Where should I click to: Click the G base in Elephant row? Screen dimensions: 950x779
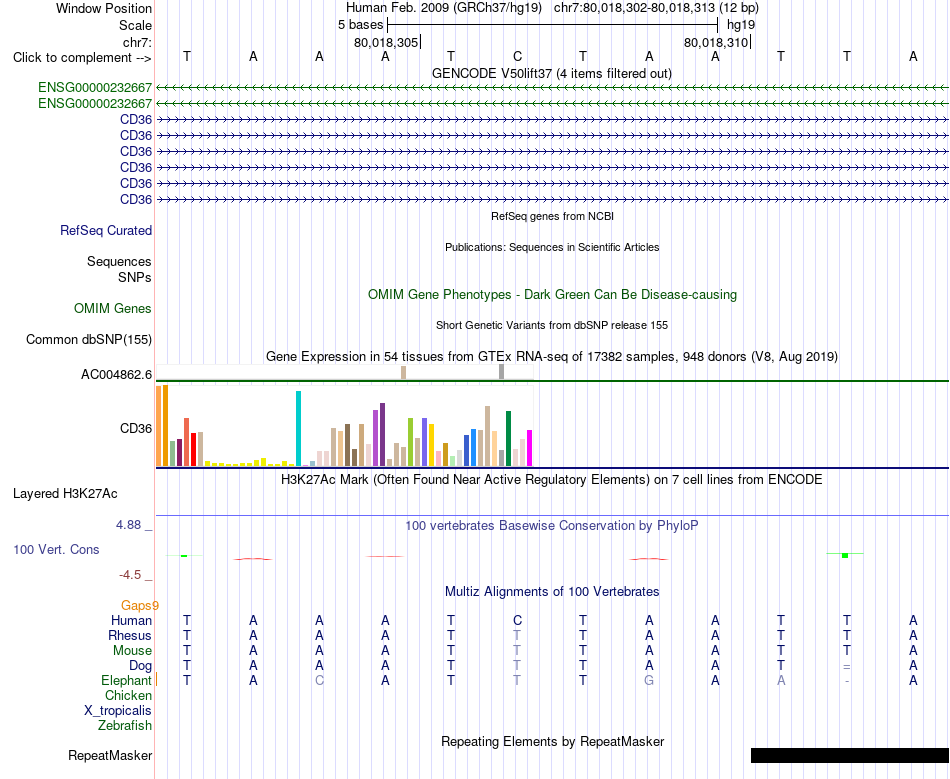(x=649, y=680)
